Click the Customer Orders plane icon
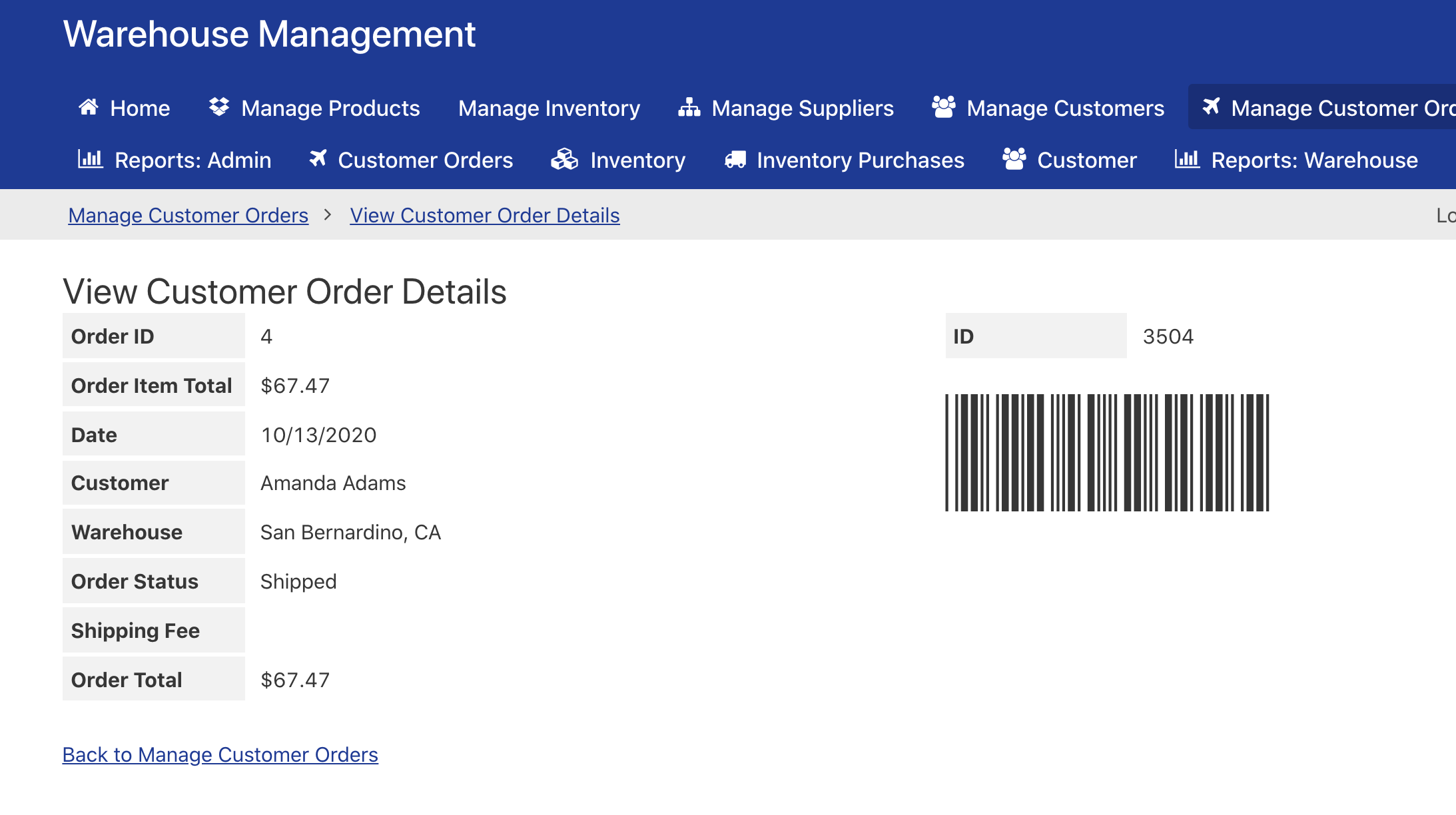The image size is (1456, 815). (x=318, y=158)
